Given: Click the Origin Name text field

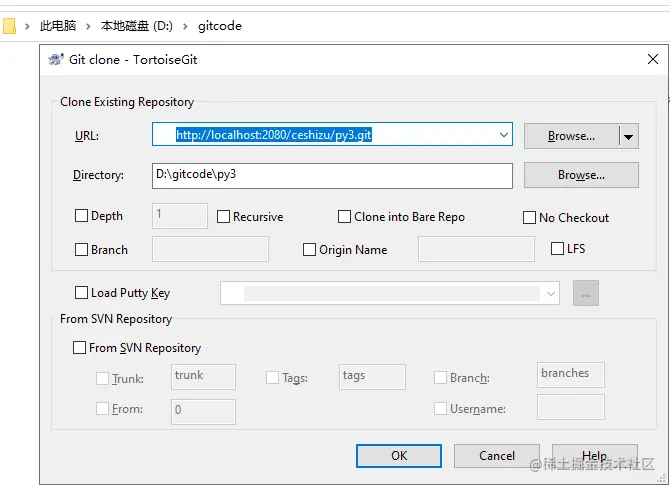Looking at the screenshot, I should coord(476,249).
